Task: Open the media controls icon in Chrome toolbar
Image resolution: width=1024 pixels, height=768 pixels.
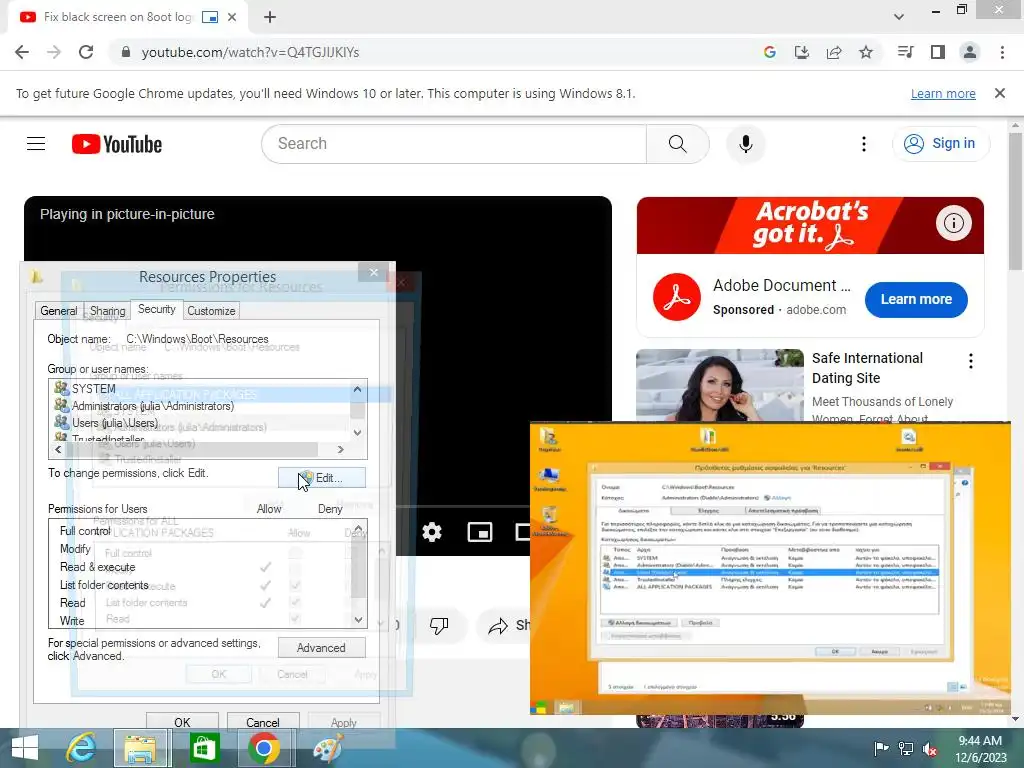Action: [x=905, y=52]
